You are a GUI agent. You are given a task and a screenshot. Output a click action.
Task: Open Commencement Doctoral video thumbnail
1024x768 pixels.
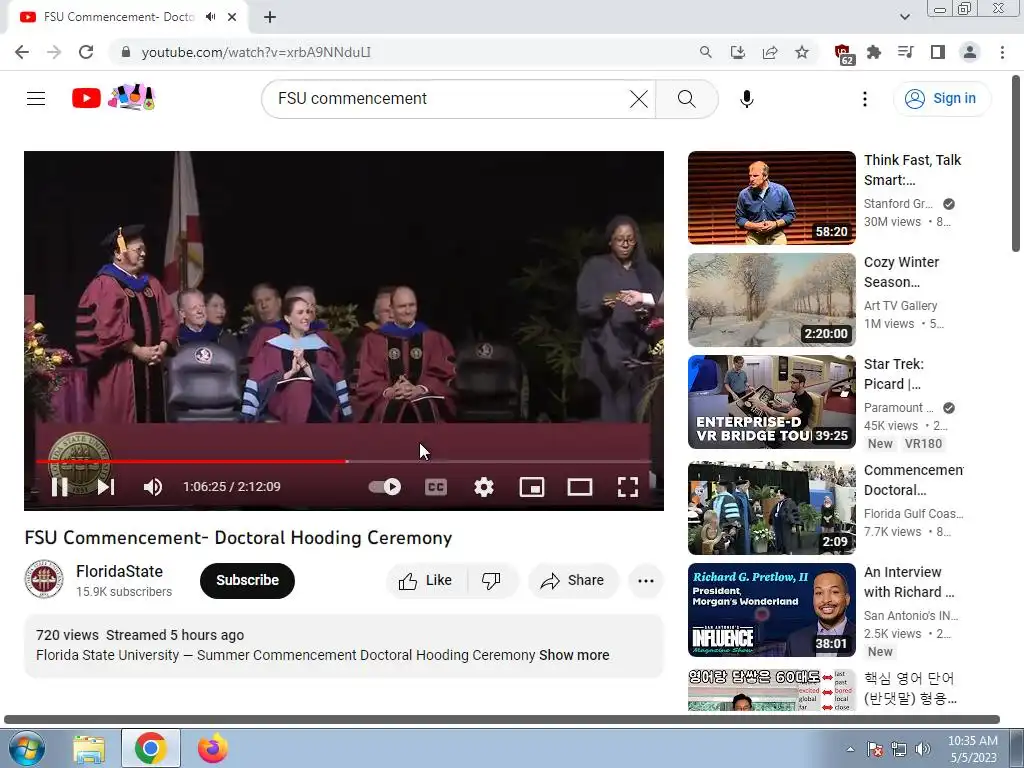[x=771, y=508]
